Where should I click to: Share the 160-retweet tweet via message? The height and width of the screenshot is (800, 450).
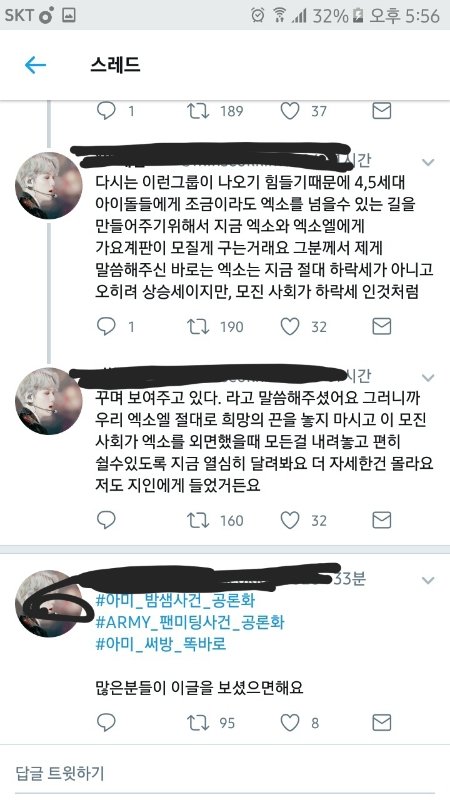[x=382, y=520]
